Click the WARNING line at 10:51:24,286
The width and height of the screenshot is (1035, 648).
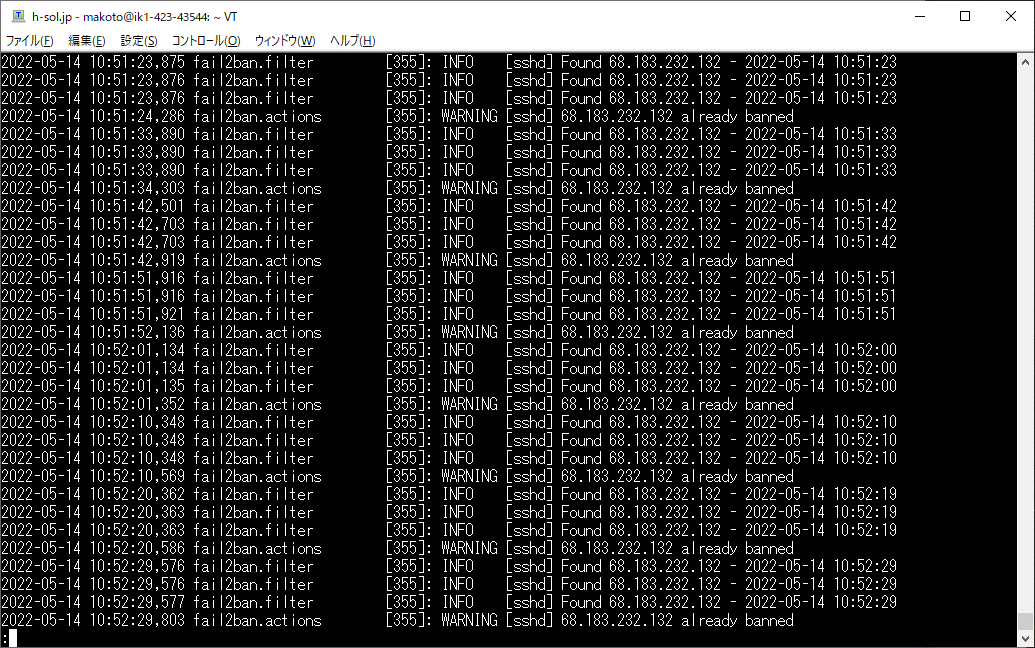[x=397, y=117]
